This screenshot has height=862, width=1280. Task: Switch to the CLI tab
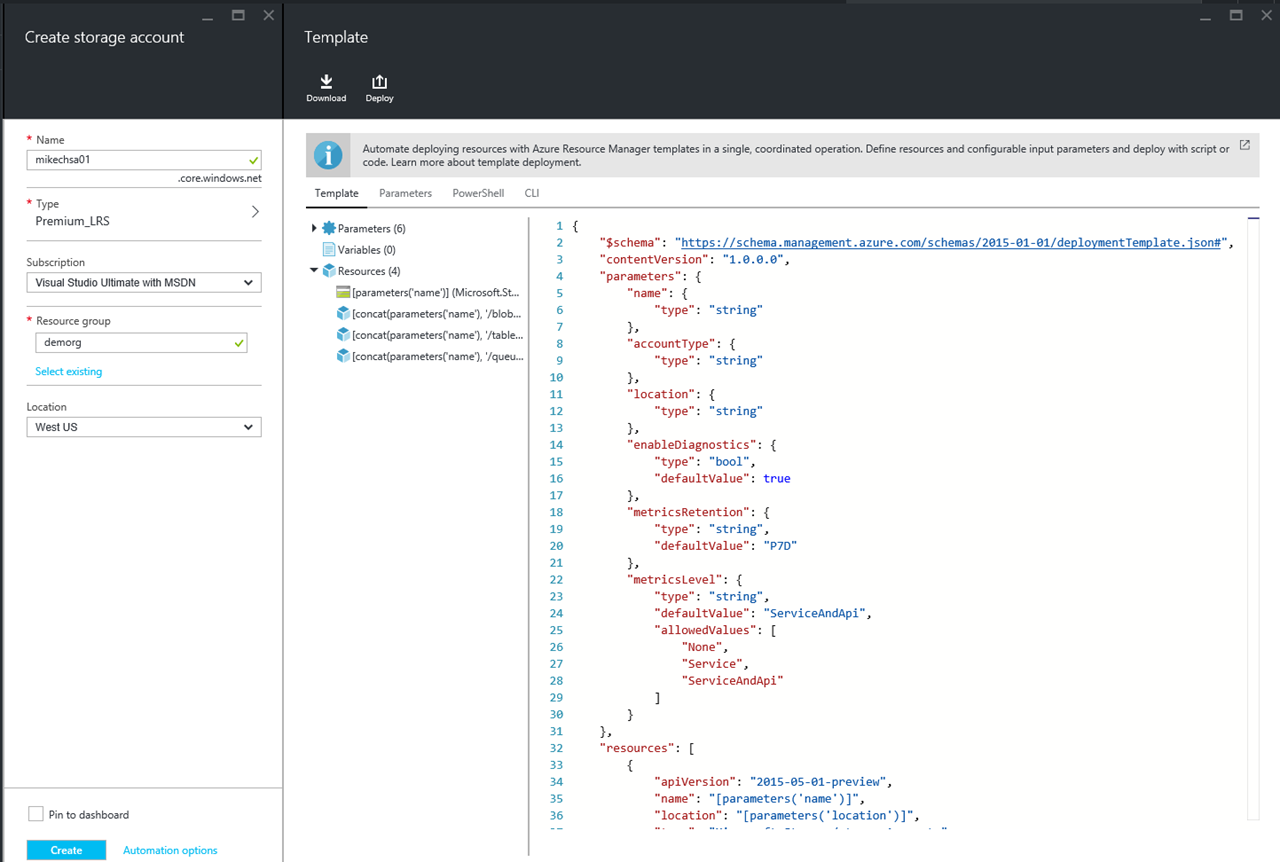[532, 193]
